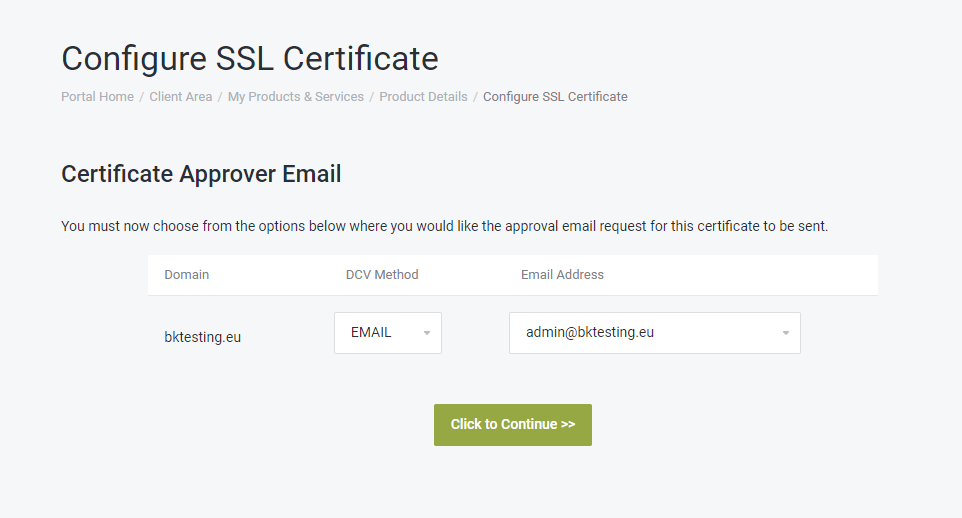962x518 pixels.
Task: Select the Email Address column header
Action: 563,274
